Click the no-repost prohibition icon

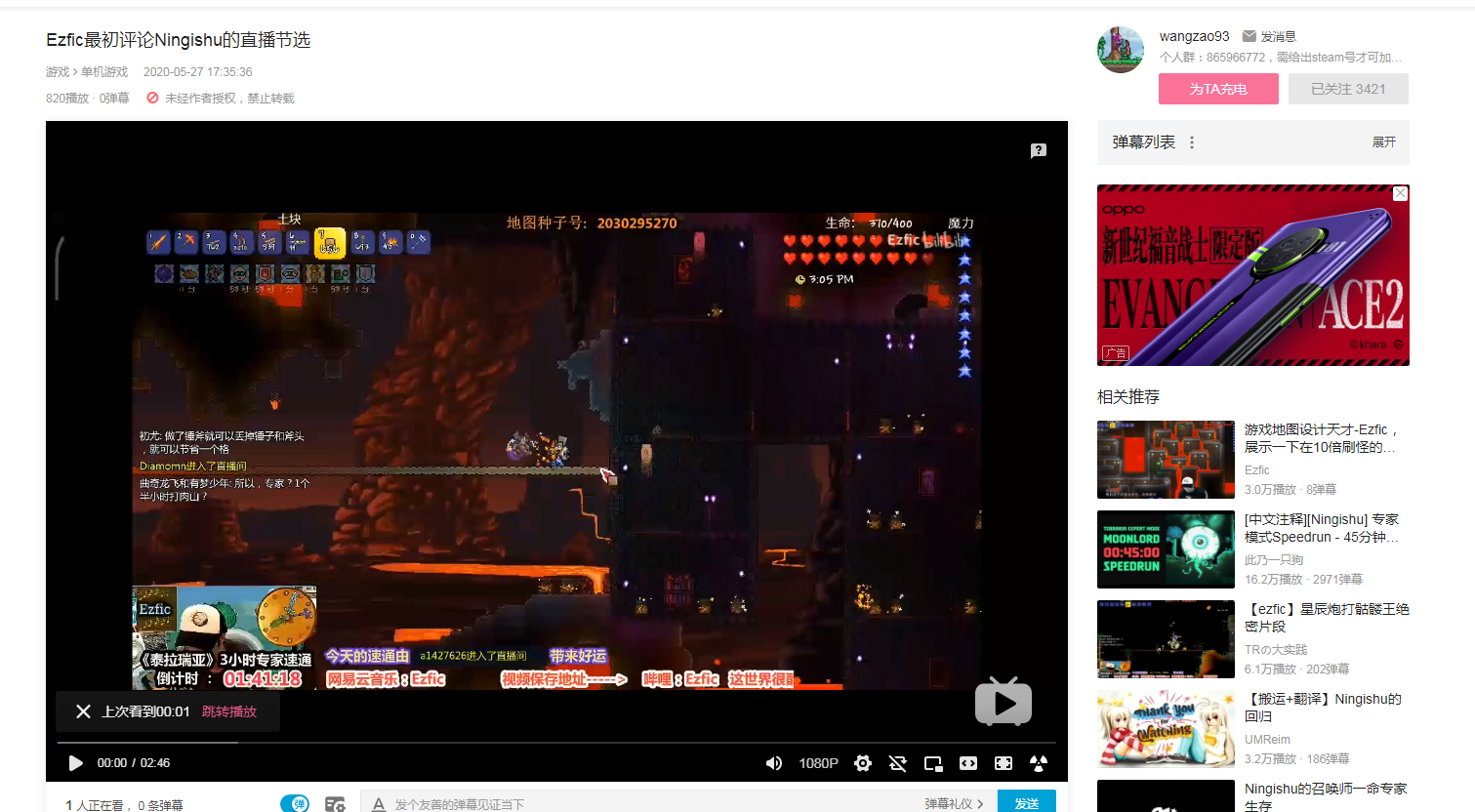[x=152, y=98]
